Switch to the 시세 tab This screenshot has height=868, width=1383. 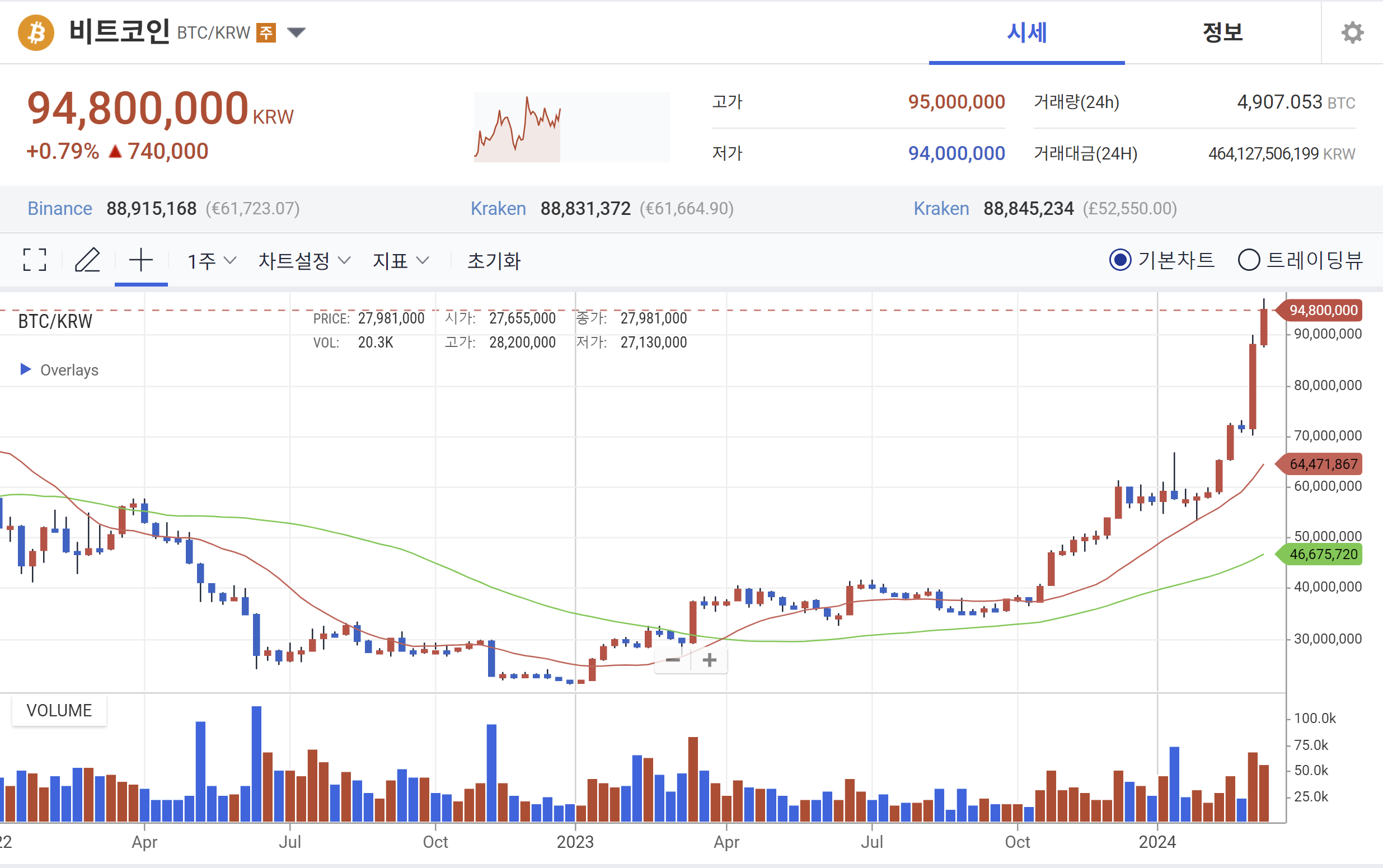coord(1026,32)
